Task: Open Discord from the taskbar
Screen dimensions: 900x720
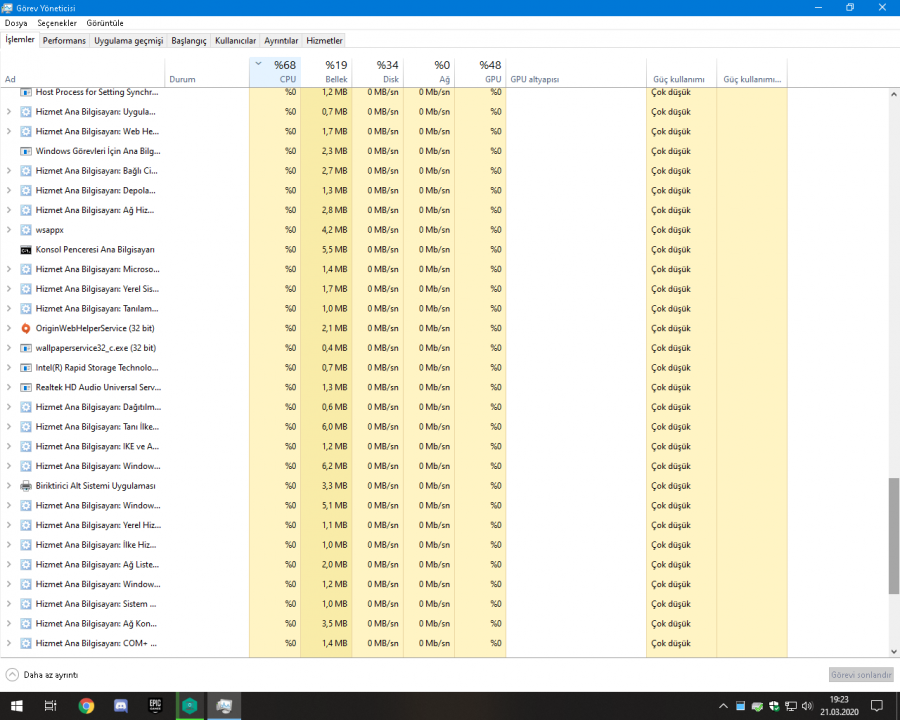Action: (x=121, y=706)
